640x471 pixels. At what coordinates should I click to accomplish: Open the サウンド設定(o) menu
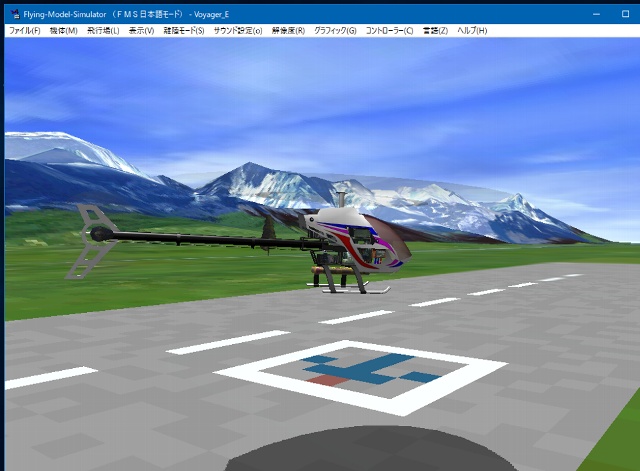point(238,31)
